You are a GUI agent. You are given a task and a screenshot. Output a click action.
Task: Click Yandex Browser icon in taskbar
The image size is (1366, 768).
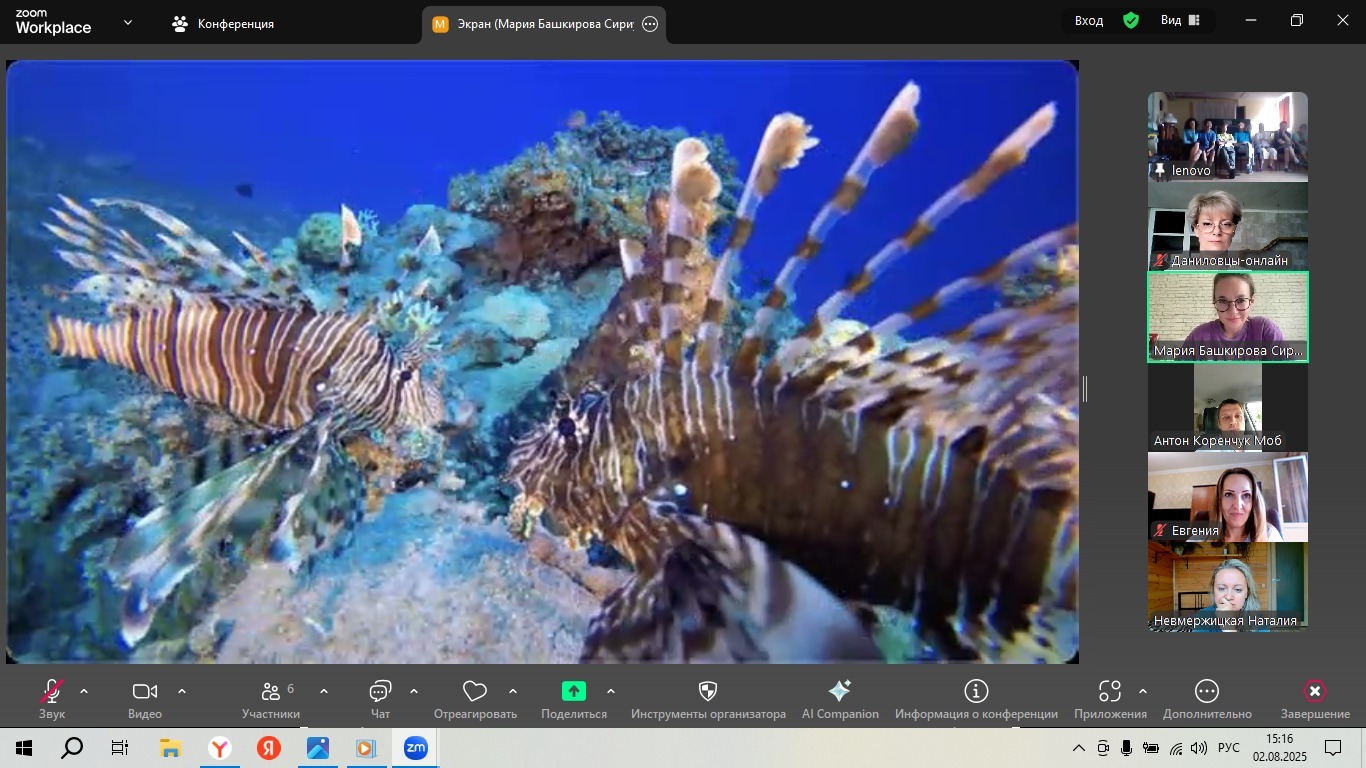point(220,748)
